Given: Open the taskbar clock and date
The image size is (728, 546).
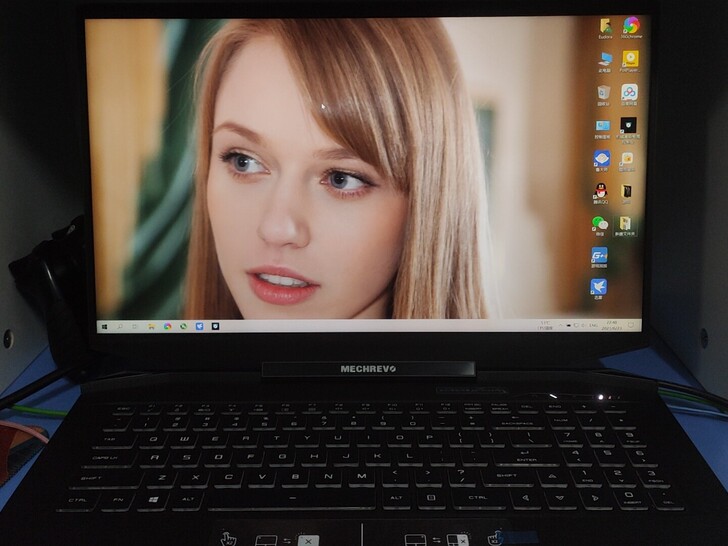Looking at the screenshot, I should pyautogui.click(x=612, y=326).
